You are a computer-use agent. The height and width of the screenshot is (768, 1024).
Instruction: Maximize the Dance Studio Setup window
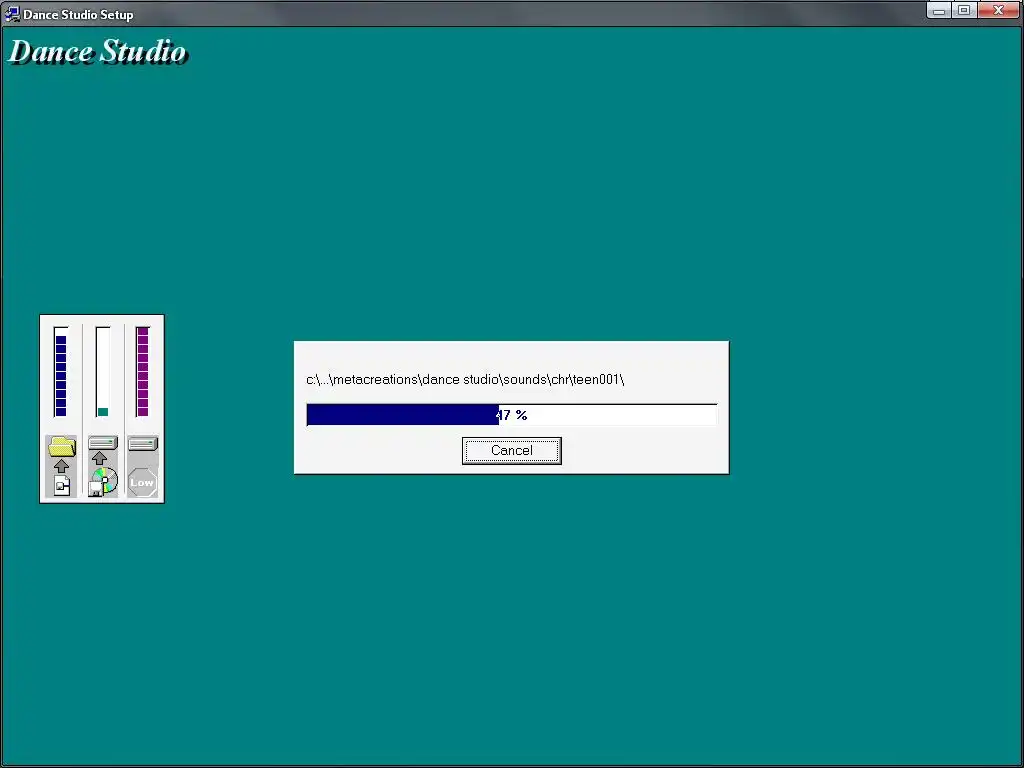coord(964,10)
